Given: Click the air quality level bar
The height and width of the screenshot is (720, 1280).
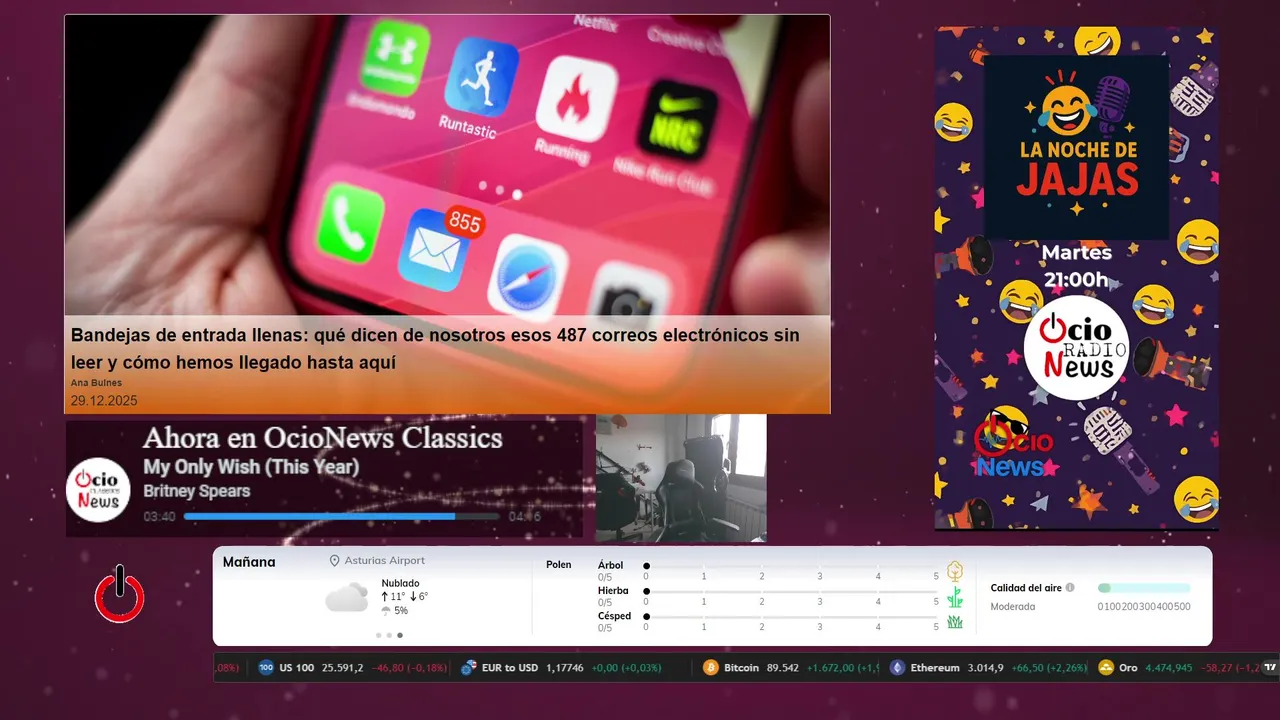Looking at the screenshot, I should (x=1144, y=588).
